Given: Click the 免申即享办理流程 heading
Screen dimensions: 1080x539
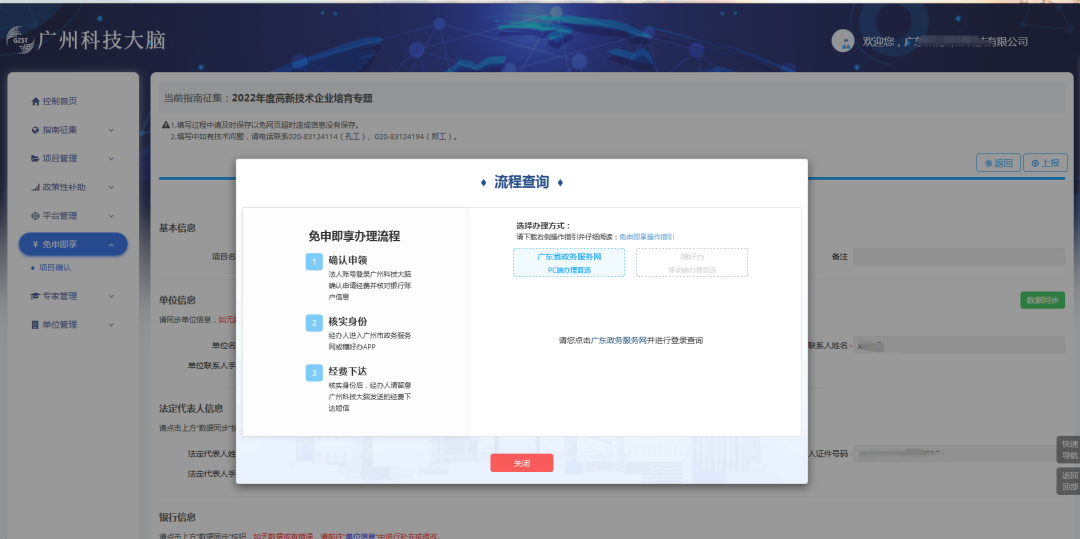Looking at the screenshot, I should [354, 236].
